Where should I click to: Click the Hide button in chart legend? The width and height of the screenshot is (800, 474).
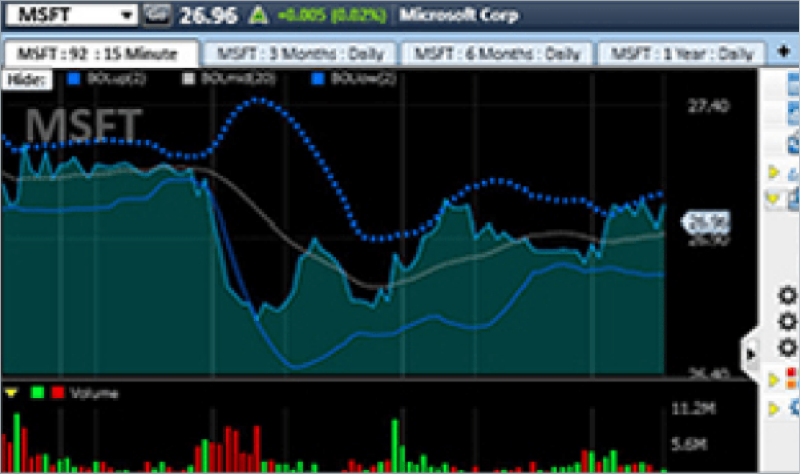coord(27,80)
